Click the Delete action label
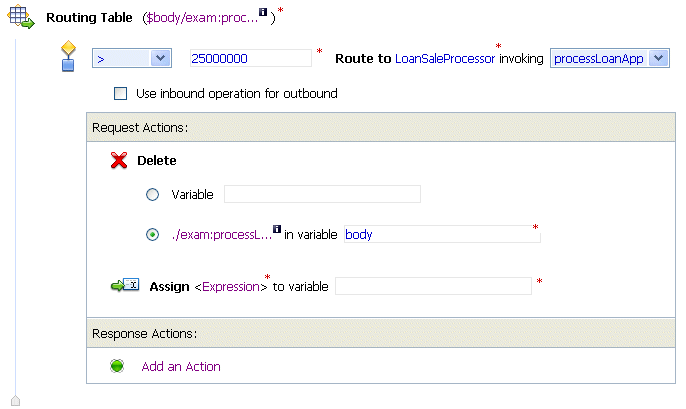This screenshot has width=686, height=409. [157, 161]
